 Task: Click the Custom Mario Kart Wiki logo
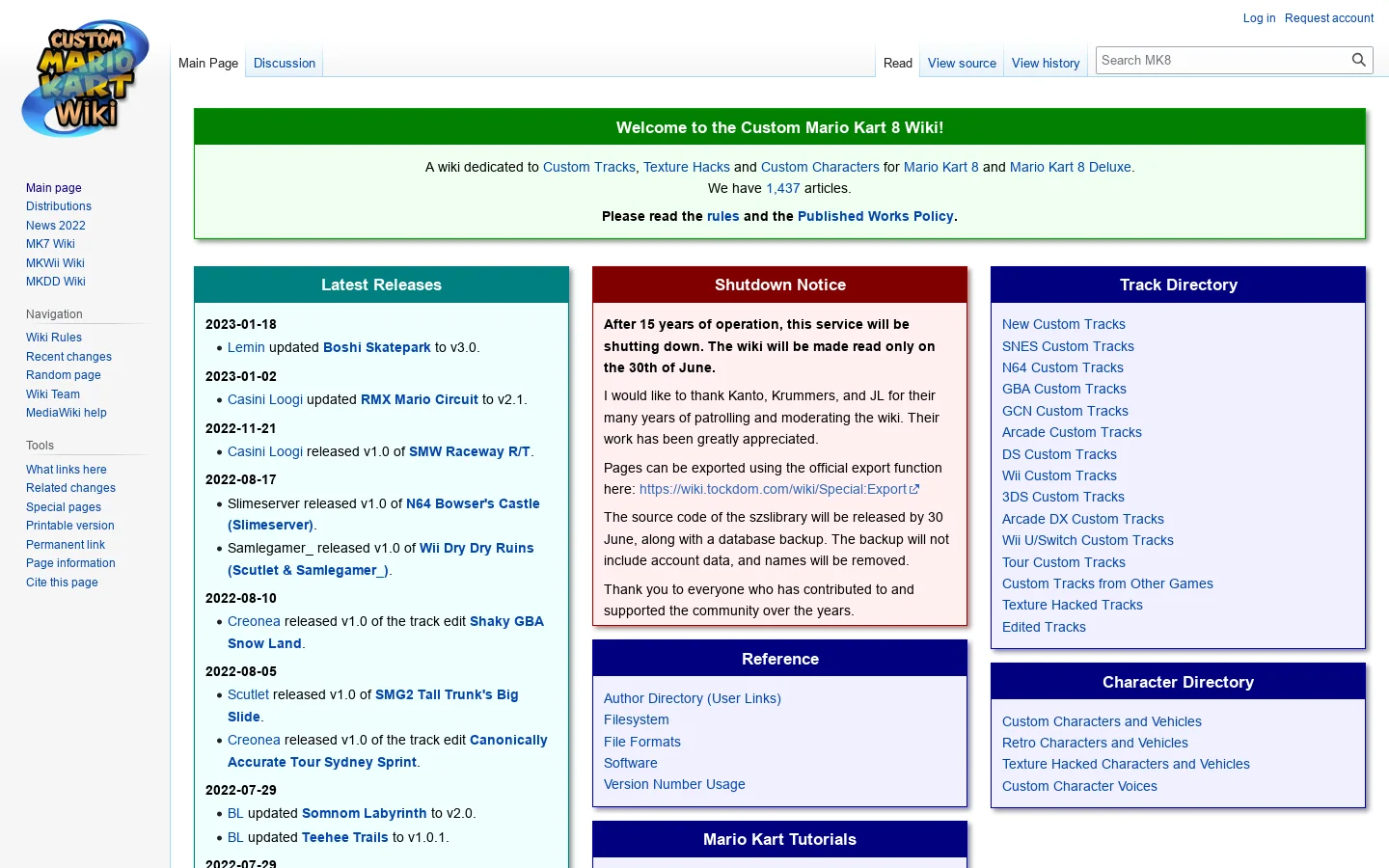[85, 78]
